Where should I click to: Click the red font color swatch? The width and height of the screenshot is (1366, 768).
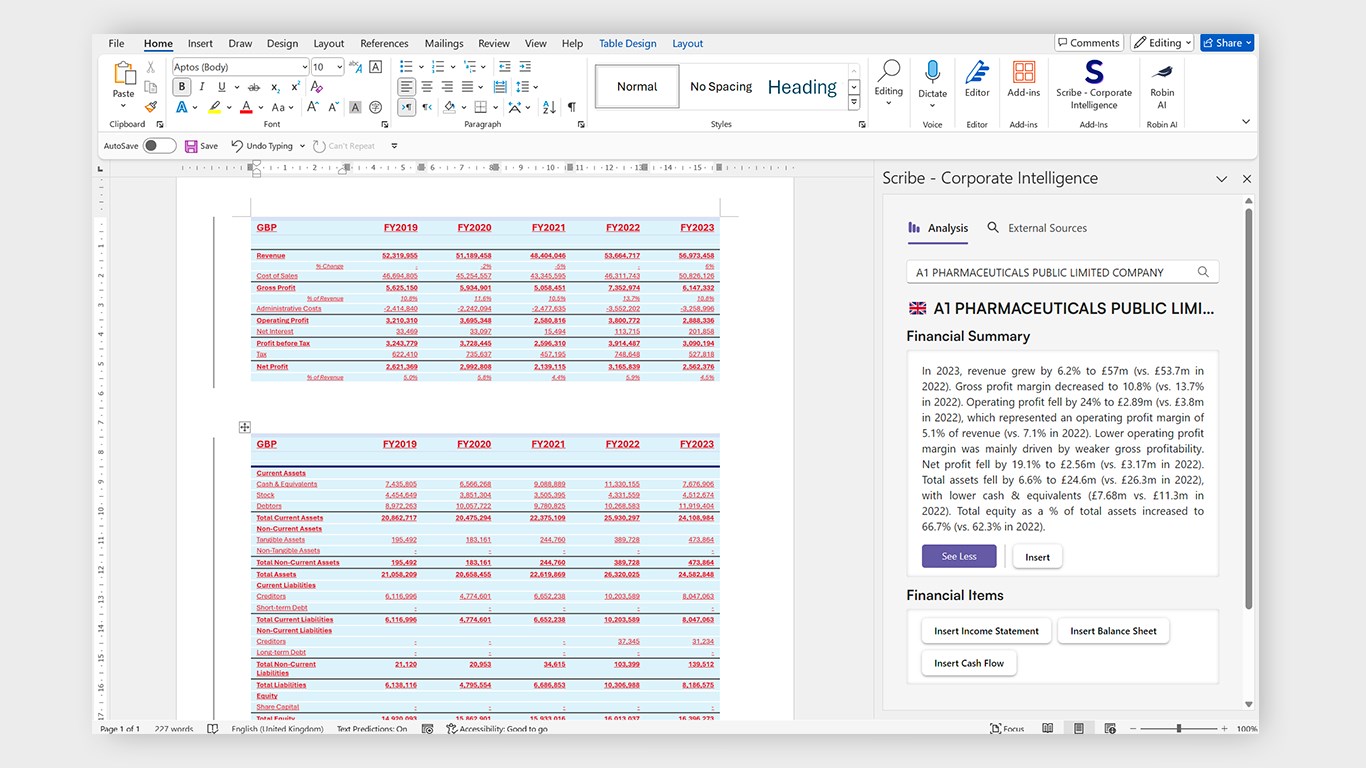(246, 107)
